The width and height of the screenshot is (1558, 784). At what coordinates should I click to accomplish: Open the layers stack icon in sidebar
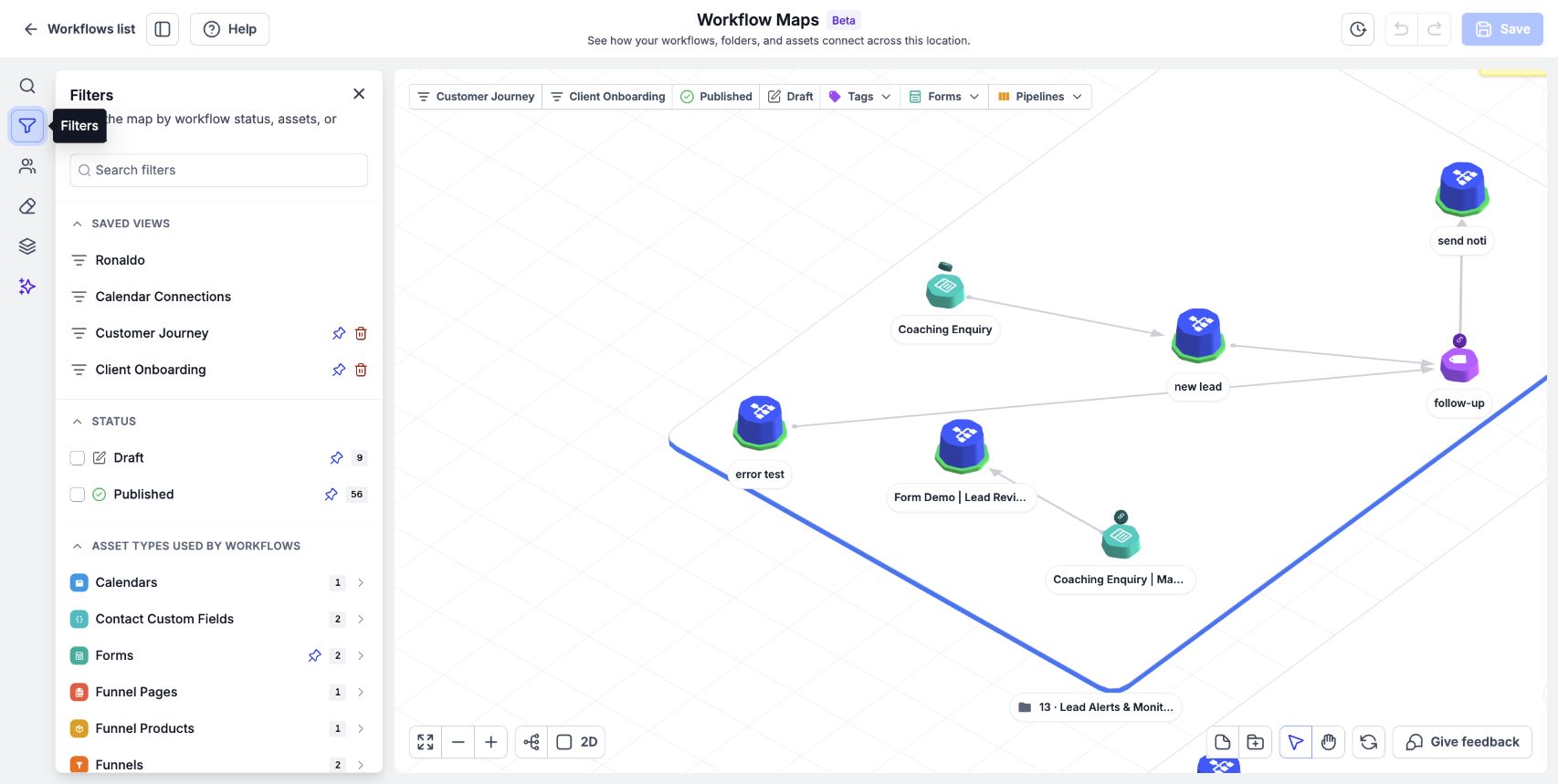tap(27, 246)
